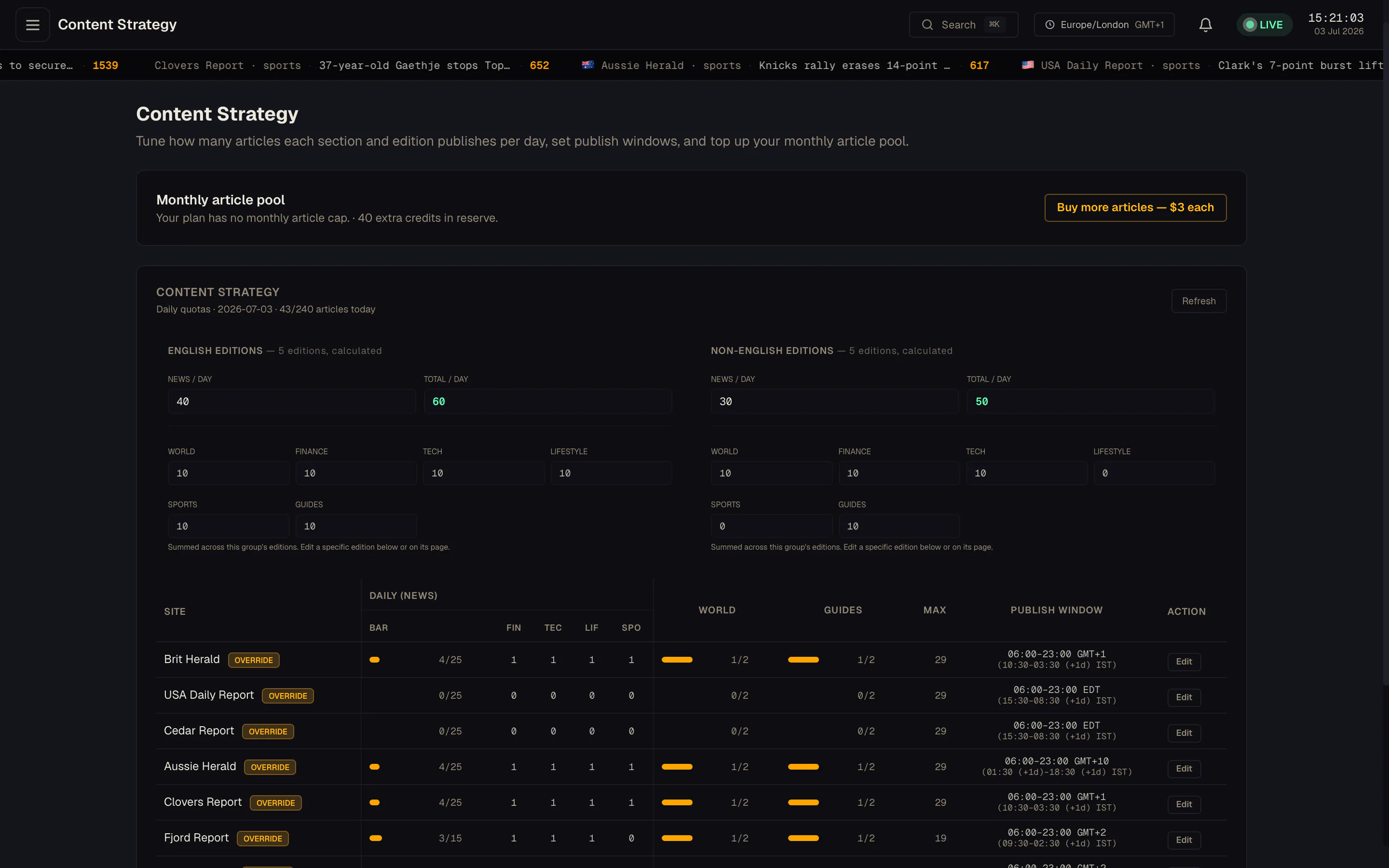Edit the Cedar Report row
1389x868 pixels.
(1184, 732)
